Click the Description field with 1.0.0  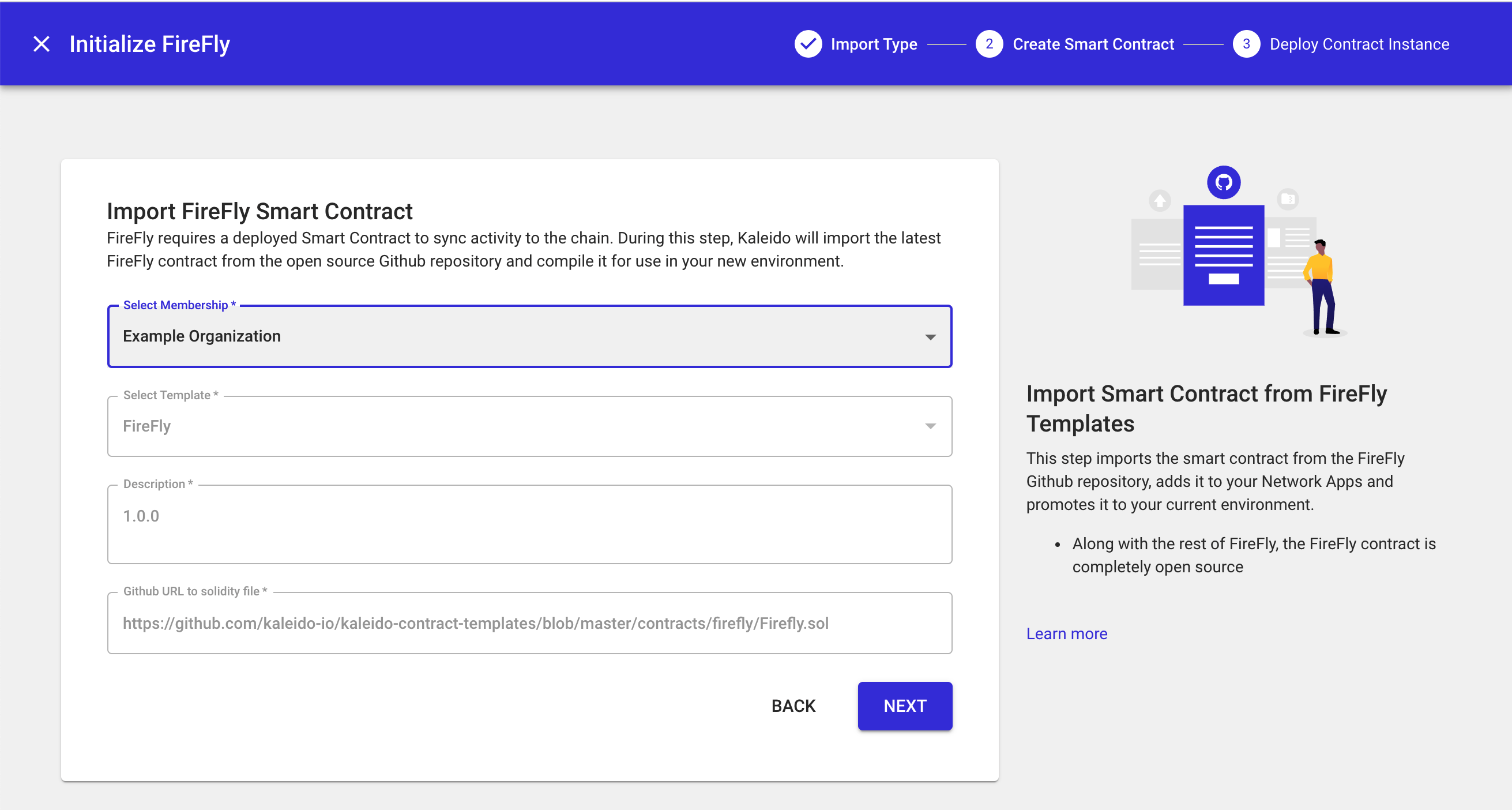[x=529, y=524]
